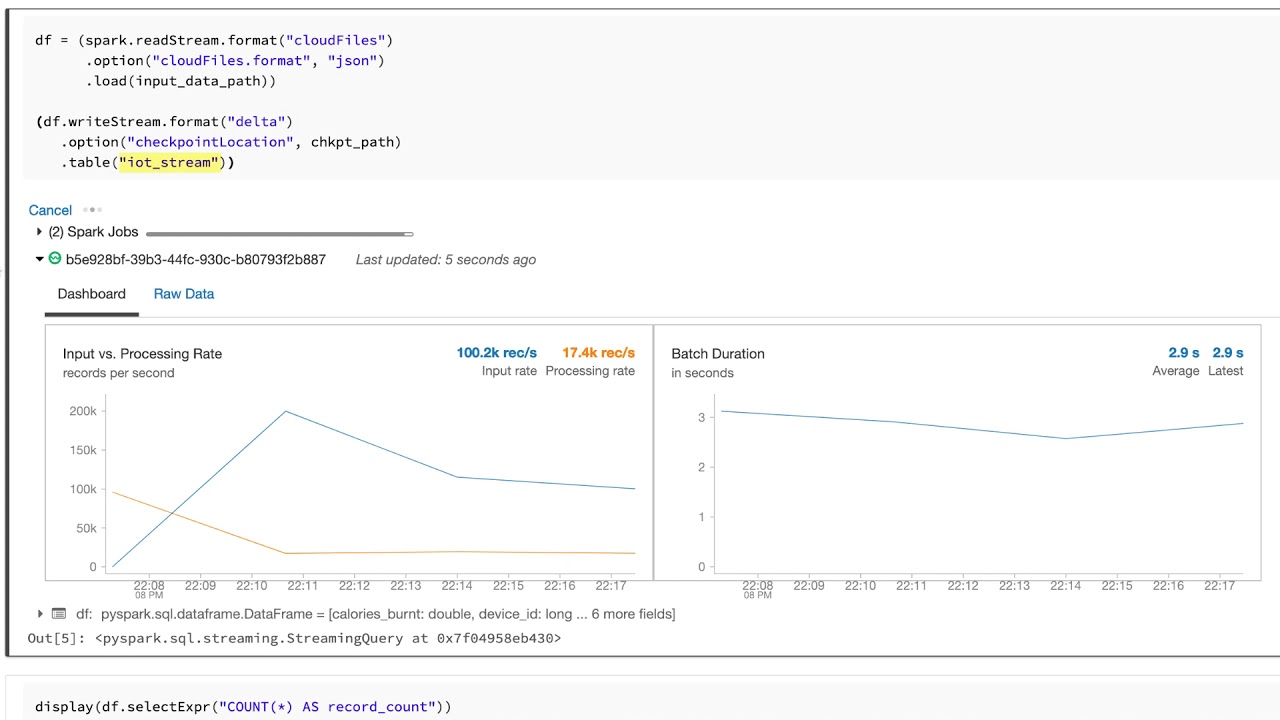Collapse the streaming query b5e928bf details
The image size is (1280, 720).
pyautogui.click(x=39, y=259)
